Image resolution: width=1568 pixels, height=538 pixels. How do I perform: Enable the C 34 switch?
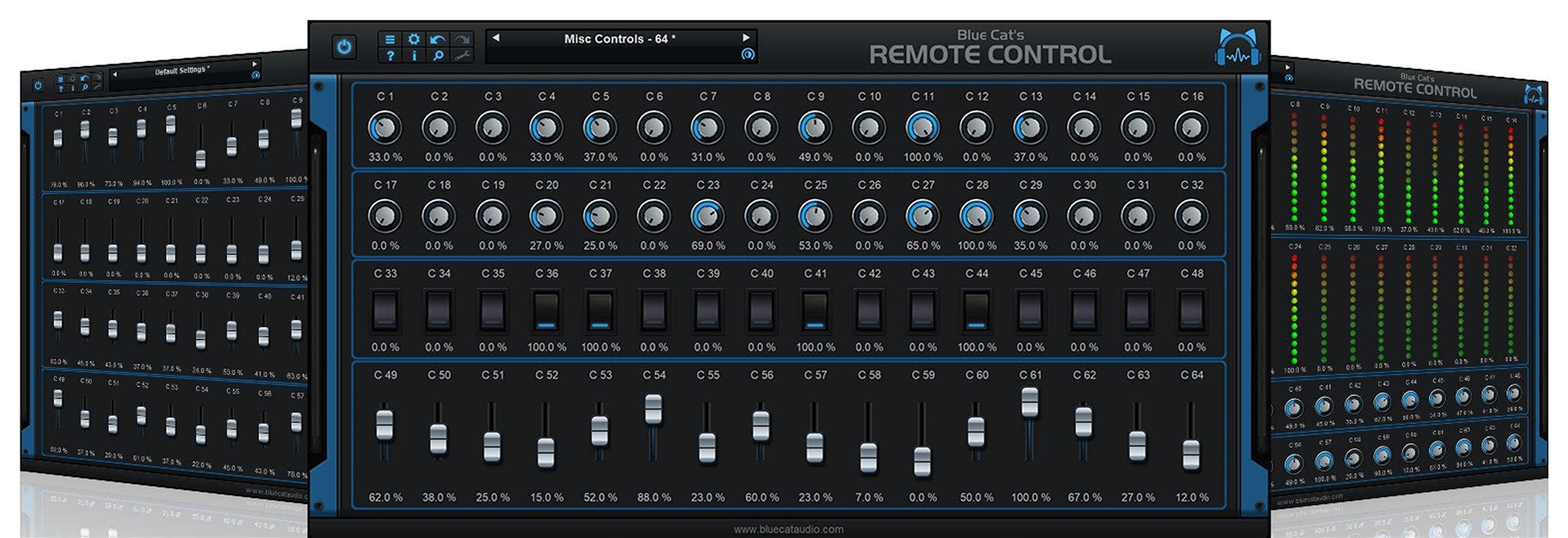tap(439, 311)
